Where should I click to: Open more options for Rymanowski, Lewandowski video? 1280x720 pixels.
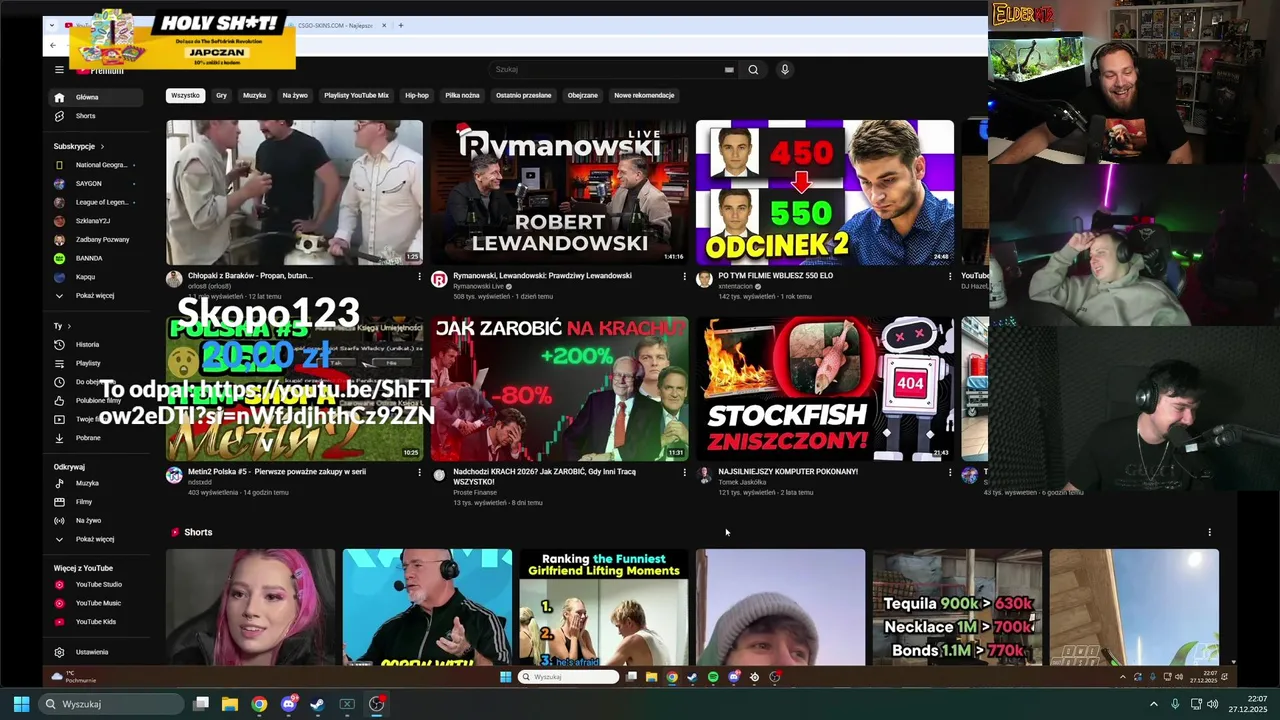(685, 276)
